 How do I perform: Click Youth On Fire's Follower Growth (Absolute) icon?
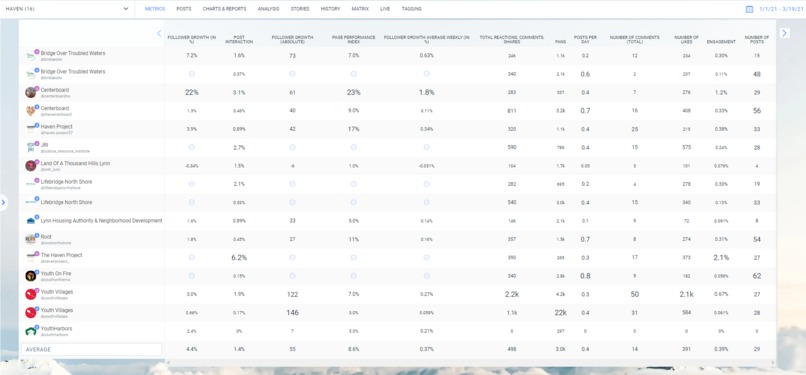(292, 276)
